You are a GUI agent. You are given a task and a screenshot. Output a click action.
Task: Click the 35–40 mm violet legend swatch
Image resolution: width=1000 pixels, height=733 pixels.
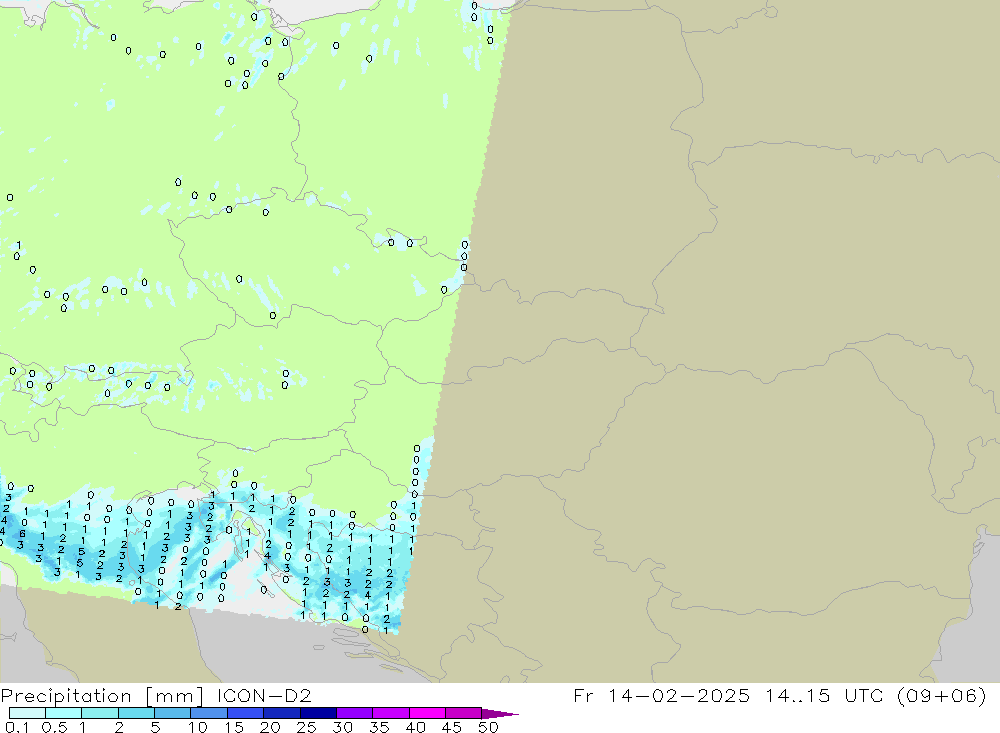point(391,713)
